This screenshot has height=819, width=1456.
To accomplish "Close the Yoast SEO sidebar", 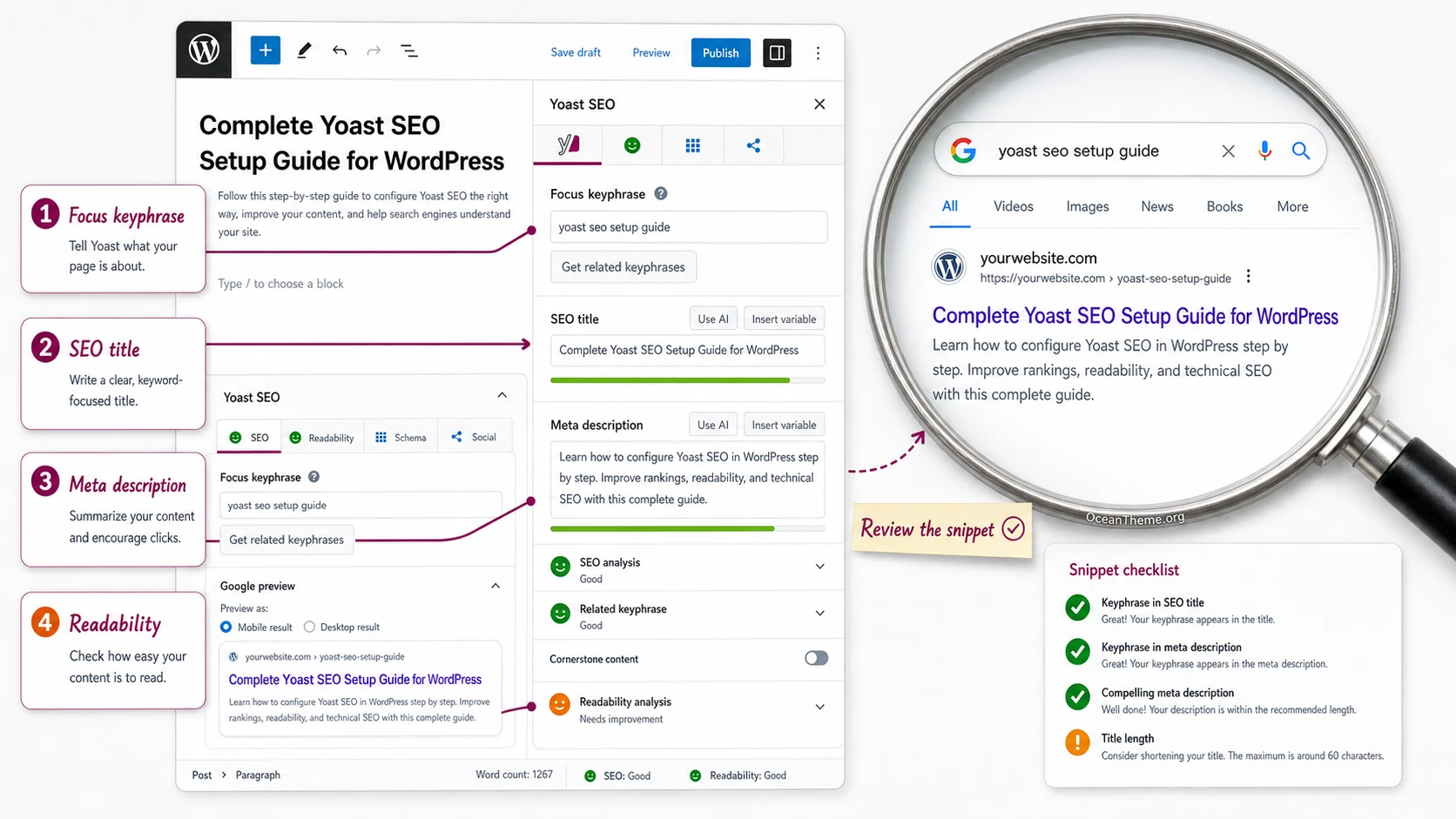I will click(x=819, y=104).
